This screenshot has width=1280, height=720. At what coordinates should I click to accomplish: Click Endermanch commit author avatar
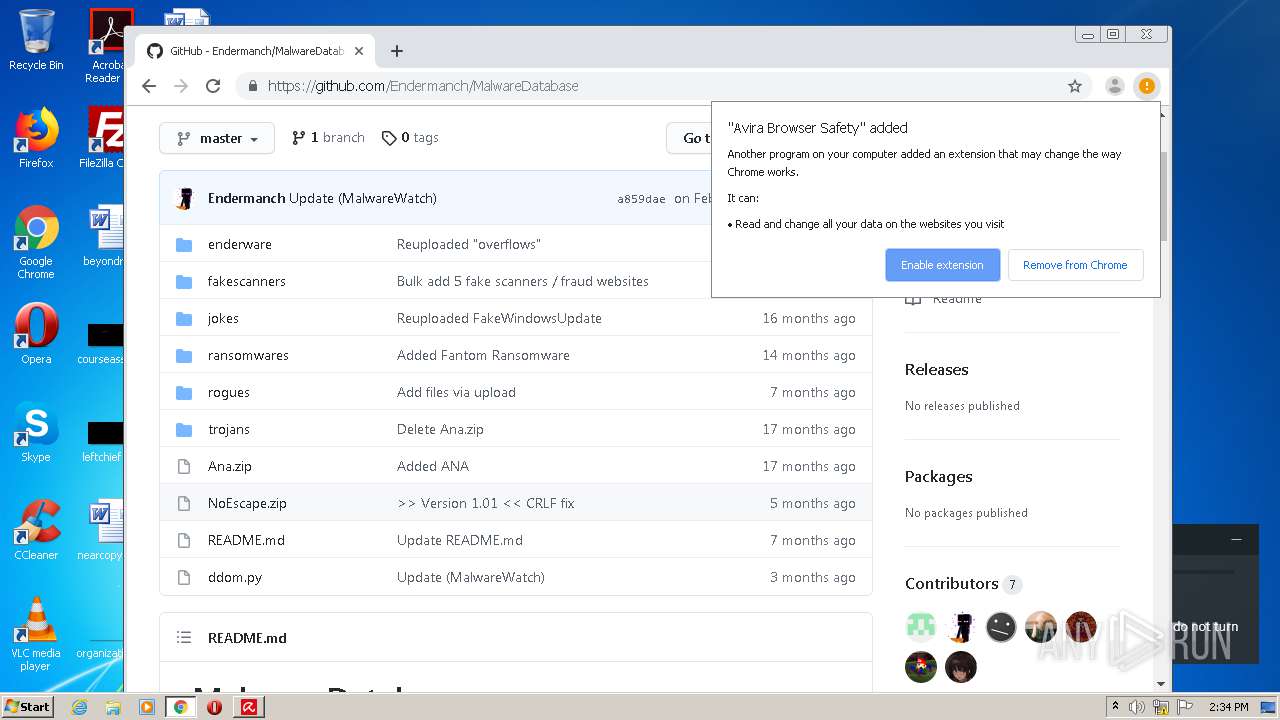(x=184, y=198)
